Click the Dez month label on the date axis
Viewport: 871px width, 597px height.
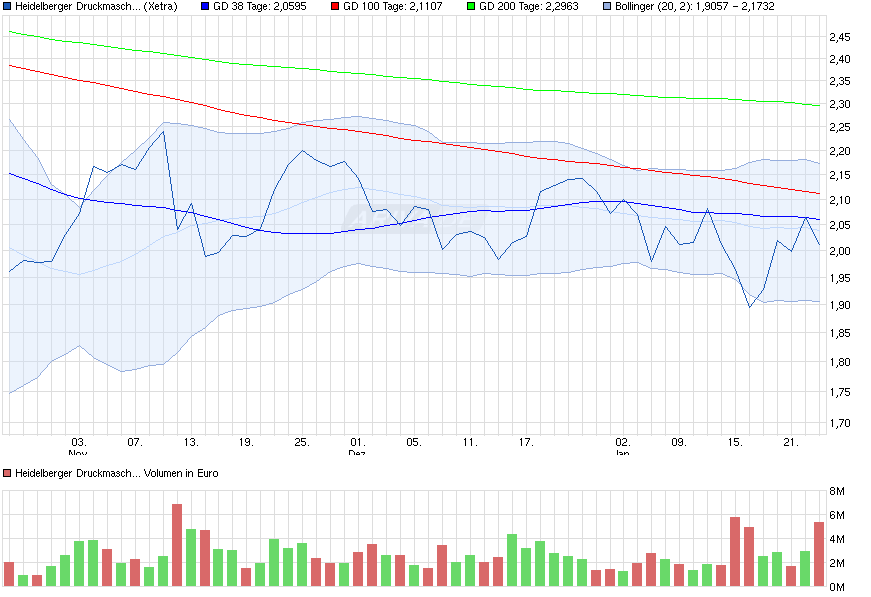356,452
